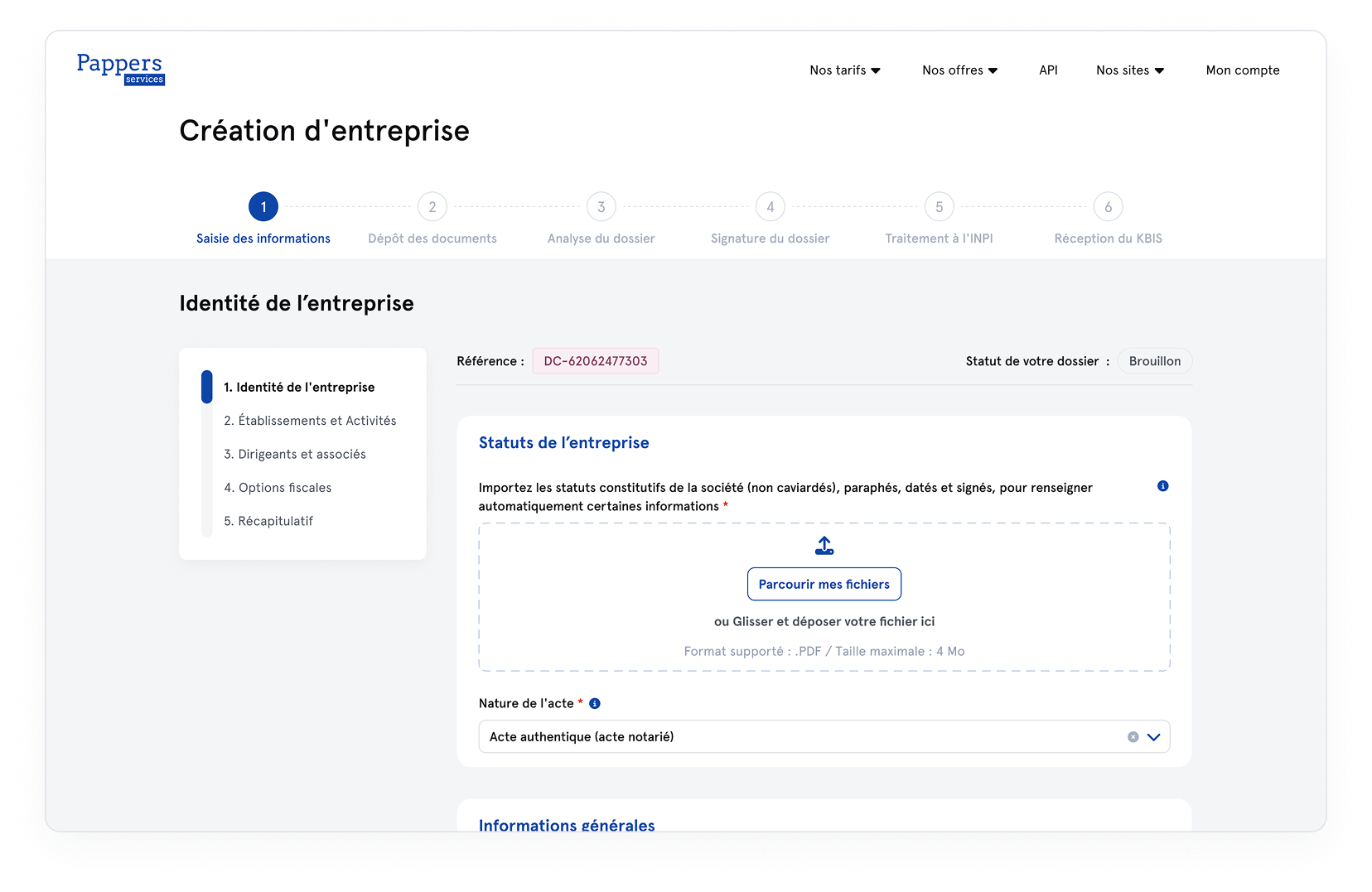Open the Nos tarifs menu
The image size is (1372, 892).
pos(845,70)
